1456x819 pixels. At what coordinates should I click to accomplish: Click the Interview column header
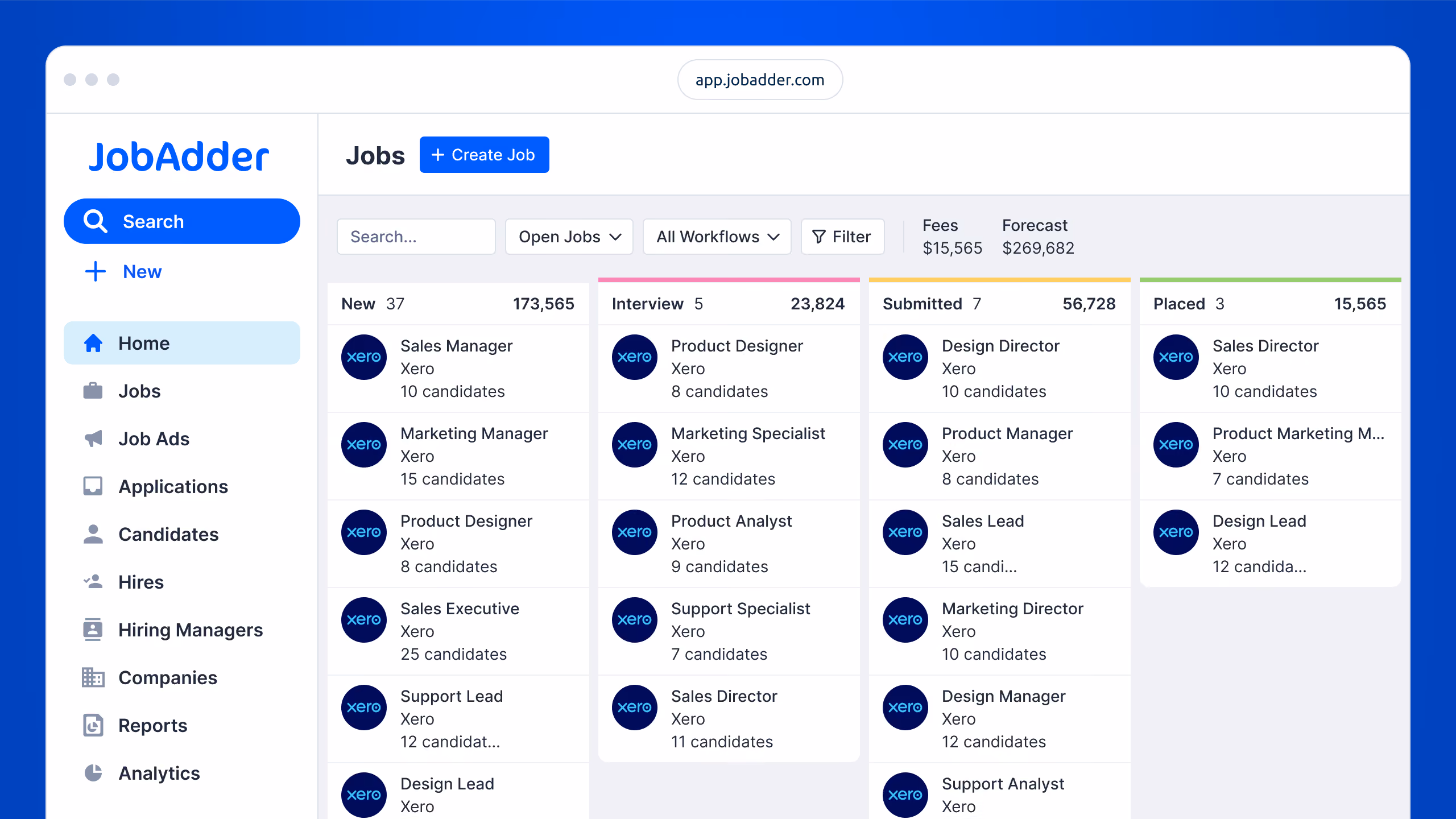coord(729,304)
